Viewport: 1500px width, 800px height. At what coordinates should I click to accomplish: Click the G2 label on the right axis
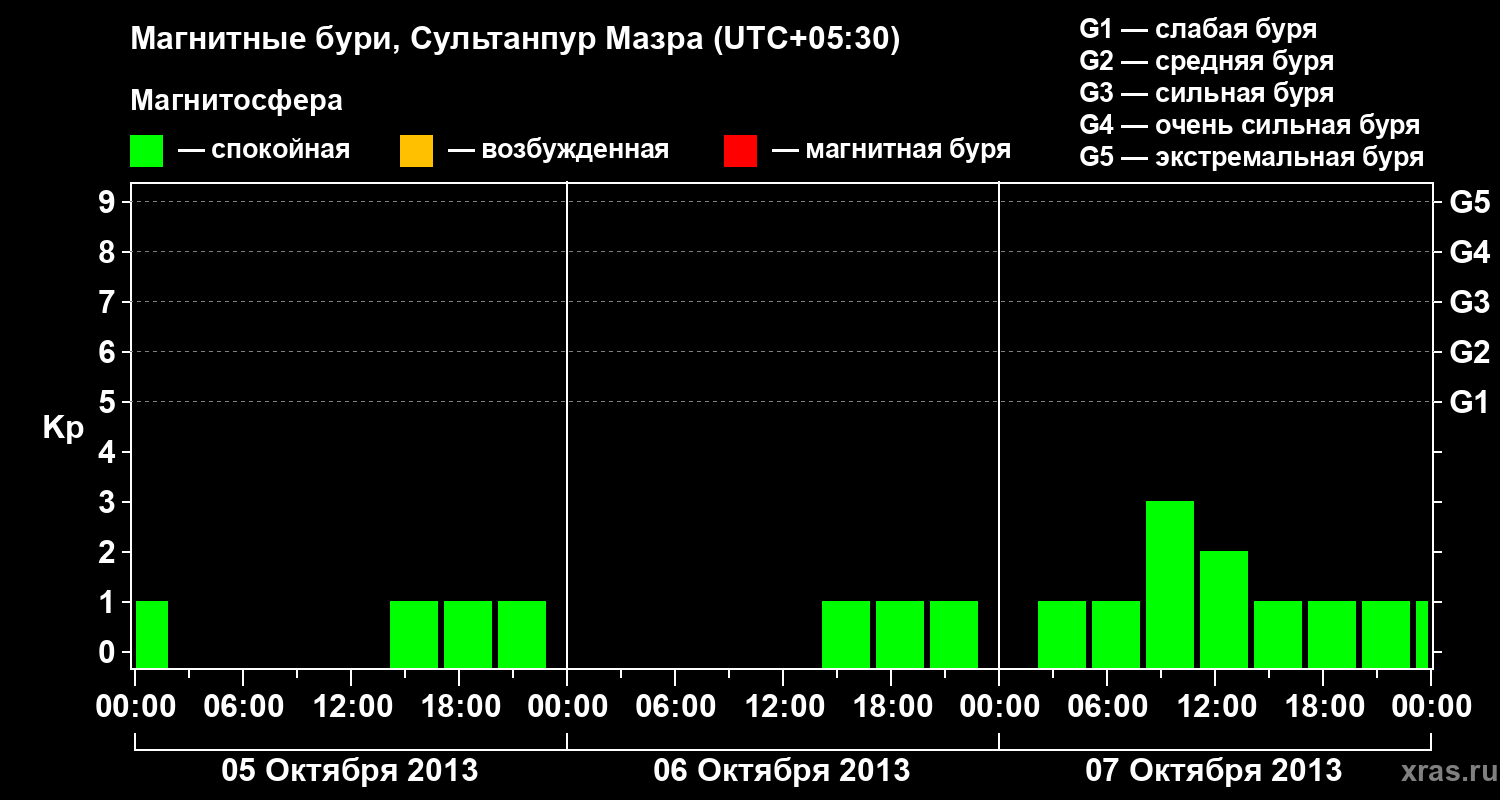[1470, 352]
